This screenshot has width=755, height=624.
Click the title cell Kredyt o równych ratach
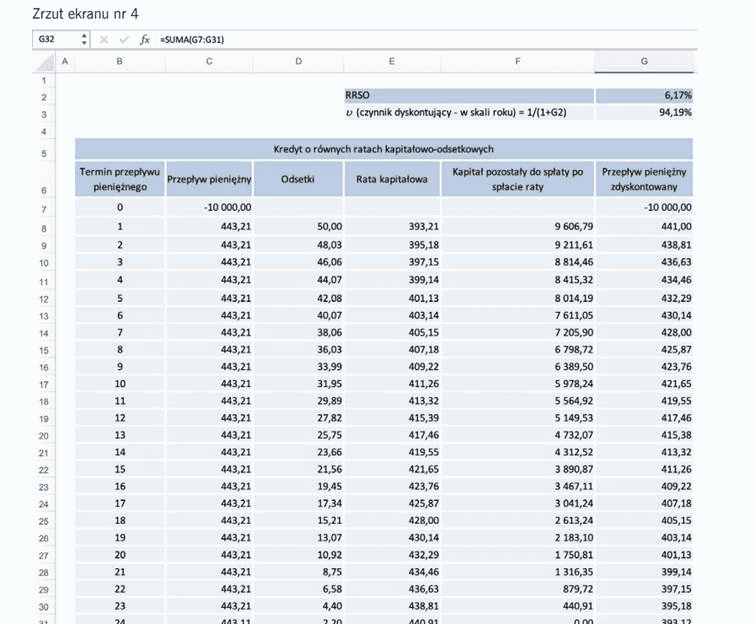pos(384,149)
